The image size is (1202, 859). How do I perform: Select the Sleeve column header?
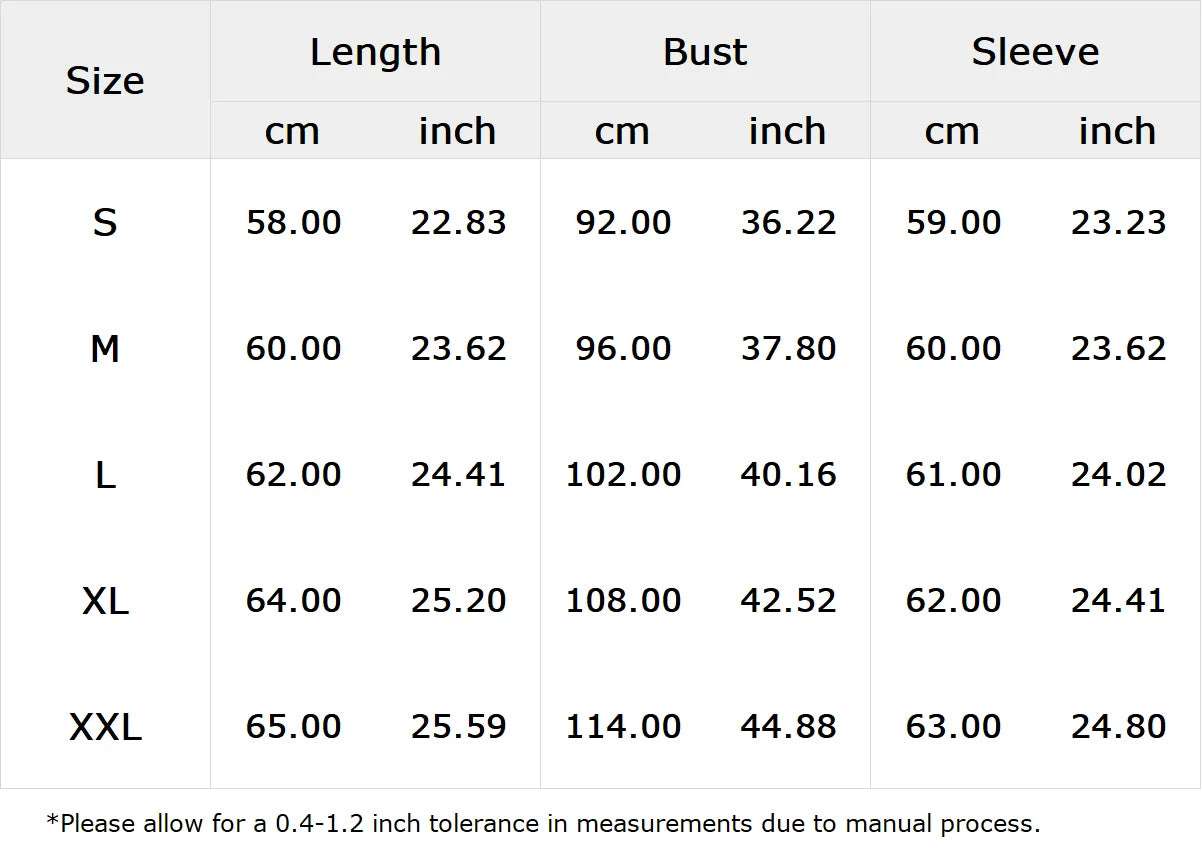pyautogui.click(x=1035, y=52)
